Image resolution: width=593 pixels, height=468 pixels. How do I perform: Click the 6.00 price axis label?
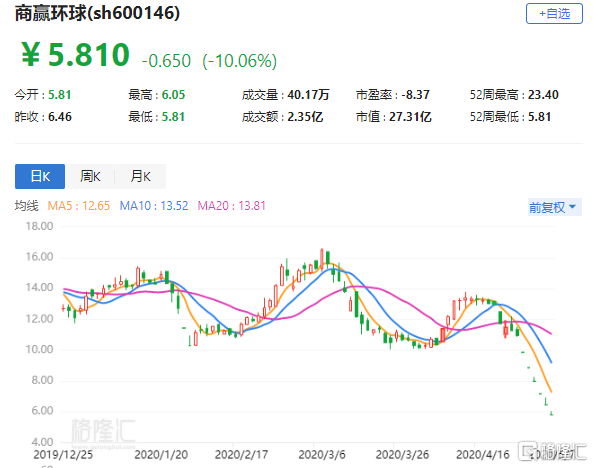[42, 411]
